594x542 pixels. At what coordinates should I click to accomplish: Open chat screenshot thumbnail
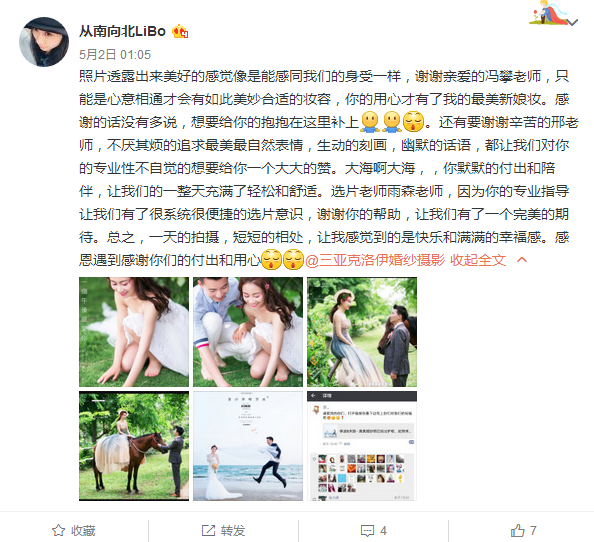[x=362, y=446]
